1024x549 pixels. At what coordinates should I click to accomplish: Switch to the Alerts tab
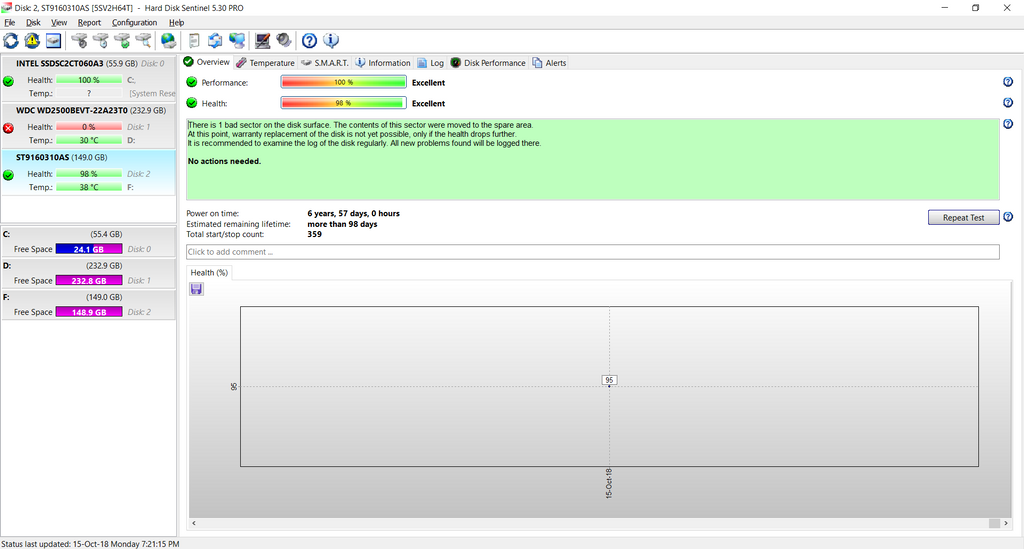pos(549,63)
